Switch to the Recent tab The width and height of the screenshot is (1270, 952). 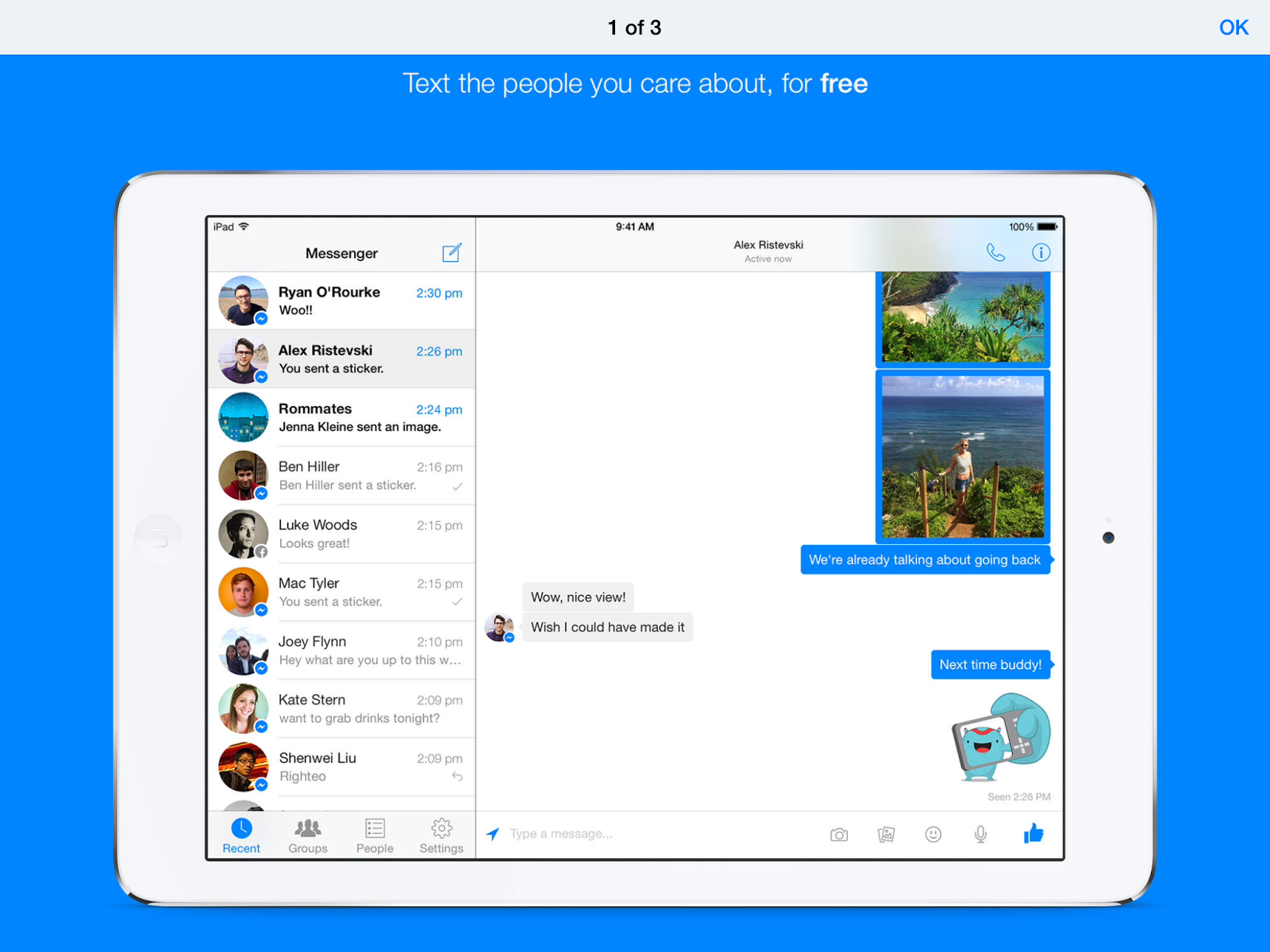[241, 836]
